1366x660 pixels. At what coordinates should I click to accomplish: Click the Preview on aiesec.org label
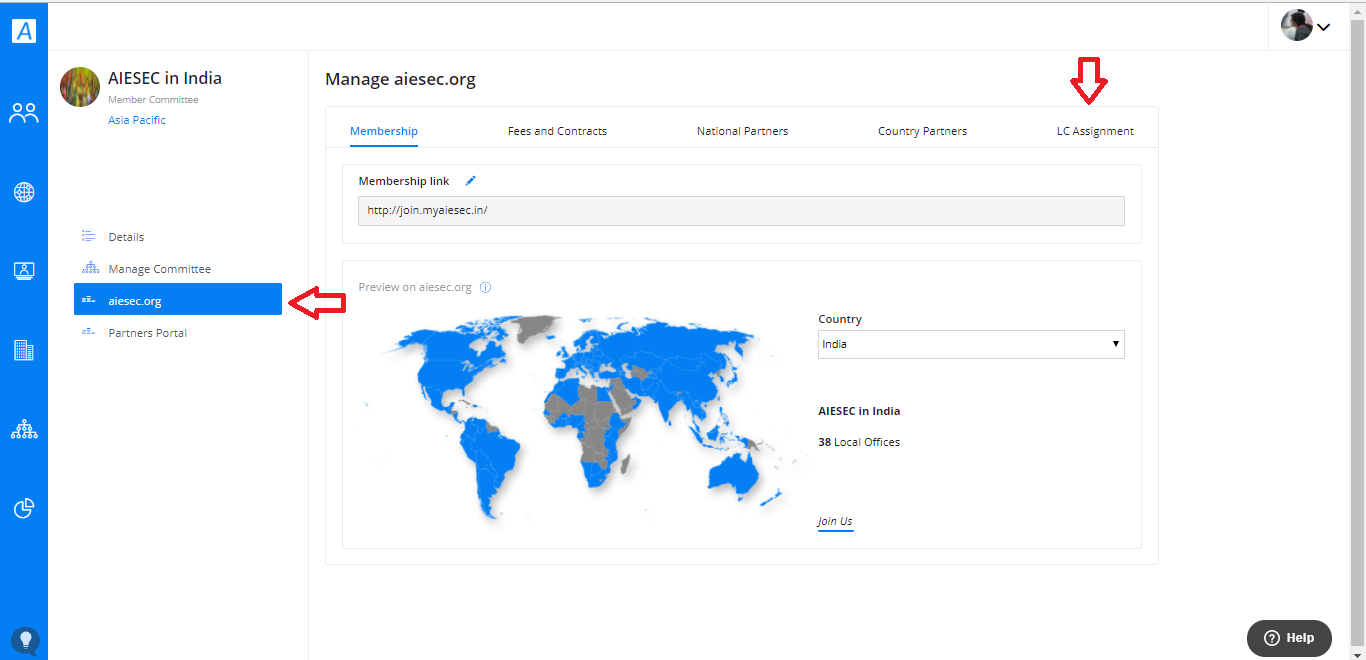pos(415,288)
